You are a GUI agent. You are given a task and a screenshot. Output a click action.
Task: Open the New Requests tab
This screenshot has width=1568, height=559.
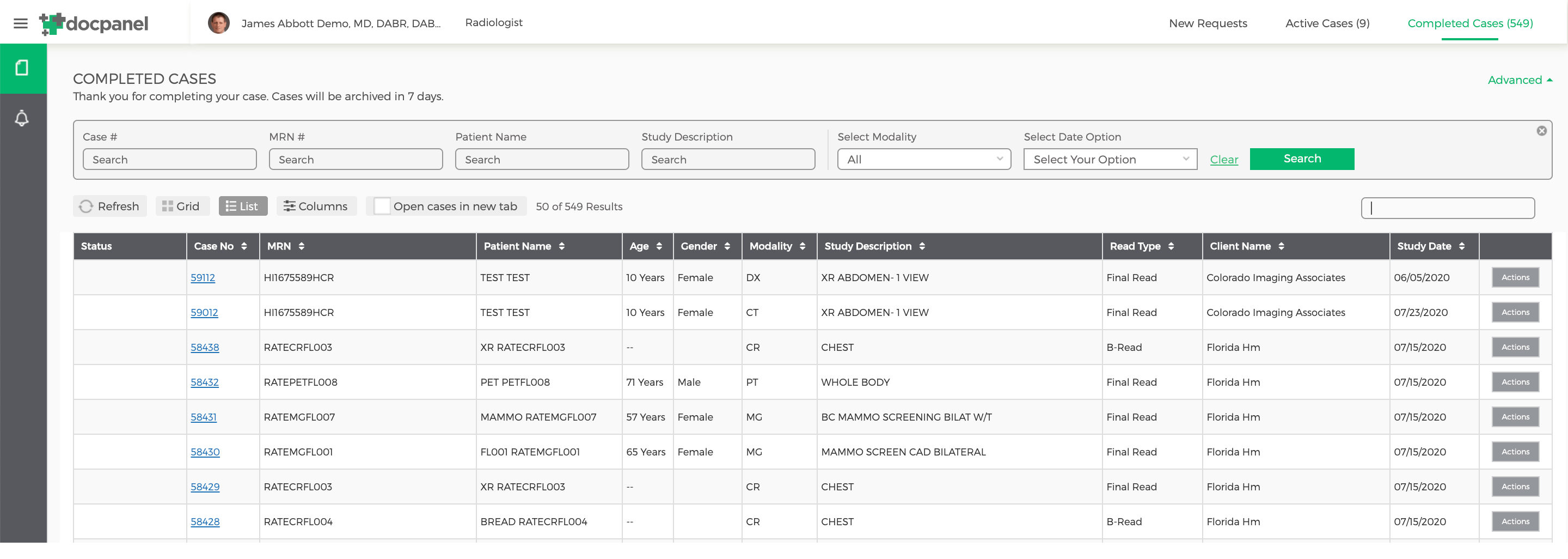pyautogui.click(x=1208, y=23)
